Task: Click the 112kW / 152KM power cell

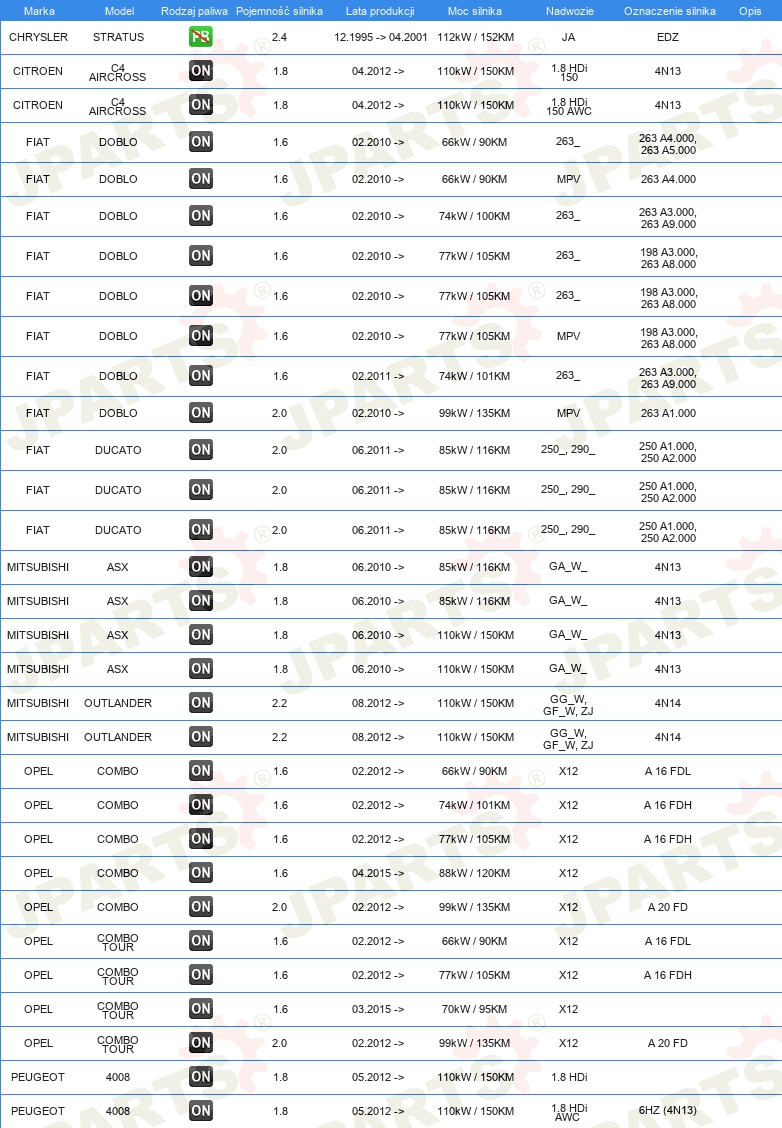Action: (476, 37)
